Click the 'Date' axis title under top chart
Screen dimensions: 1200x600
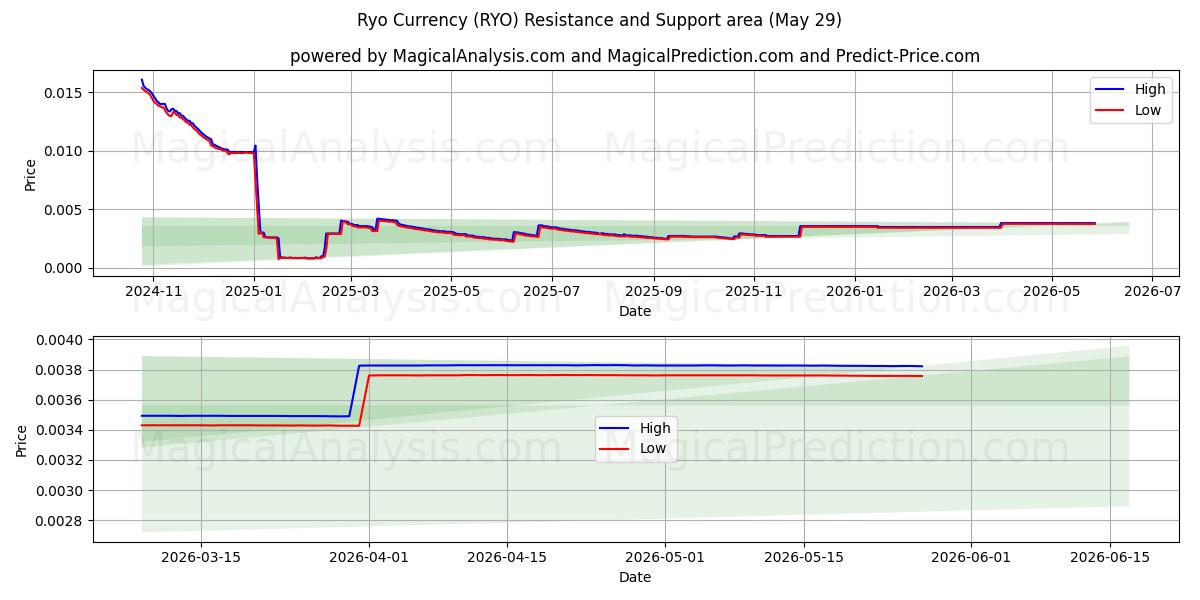tap(635, 311)
